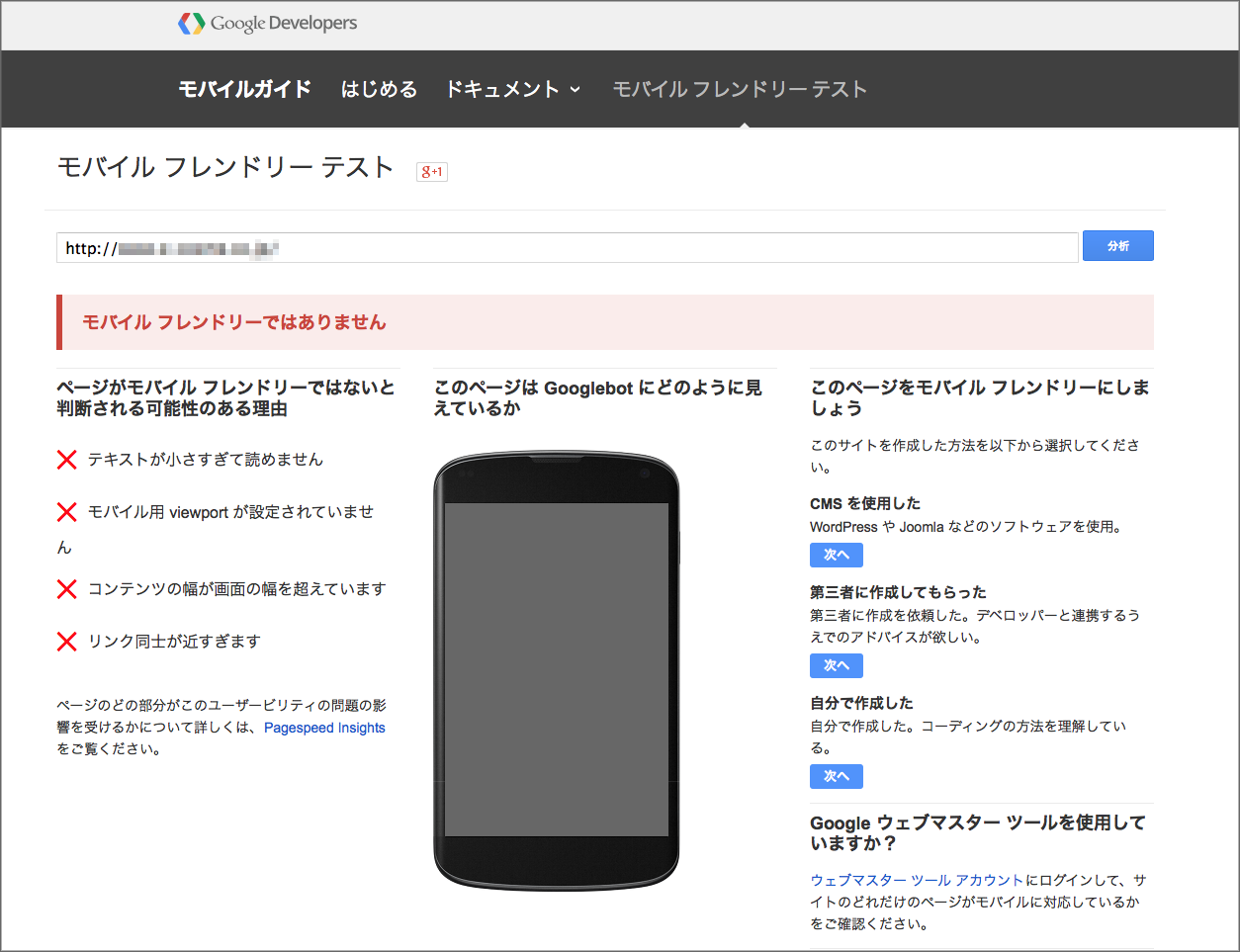The width and height of the screenshot is (1240, 952).
Task: Click red X beside コンテンツの幅 item
Action: pyautogui.click(x=67, y=589)
